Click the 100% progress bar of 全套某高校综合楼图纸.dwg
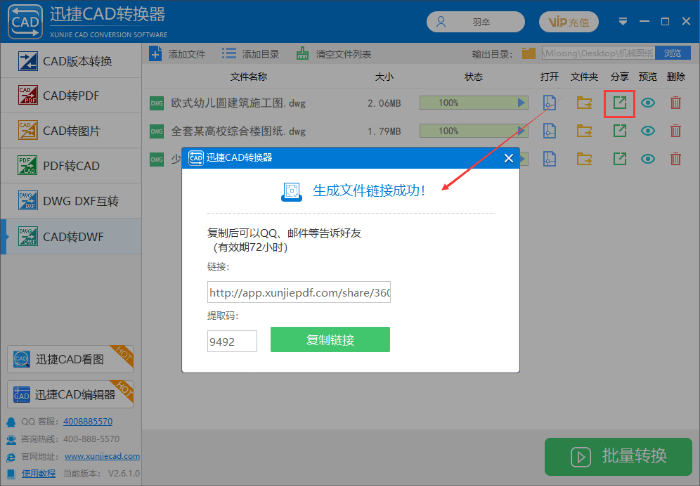Screen dimensions: 700x486 coord(474,131)
